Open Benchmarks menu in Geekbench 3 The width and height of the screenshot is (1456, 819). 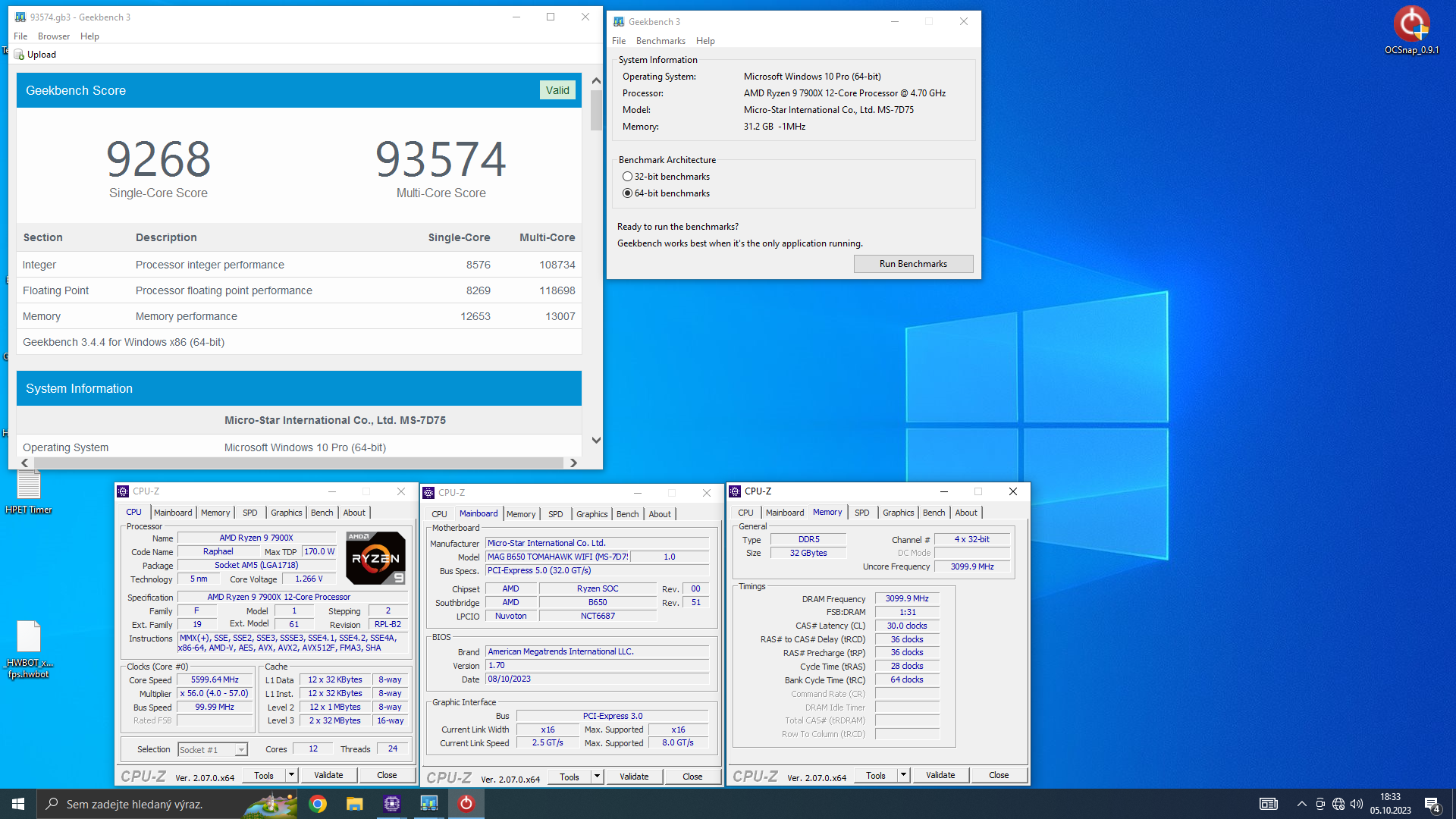pyautogui.click(x=661, y=41)
